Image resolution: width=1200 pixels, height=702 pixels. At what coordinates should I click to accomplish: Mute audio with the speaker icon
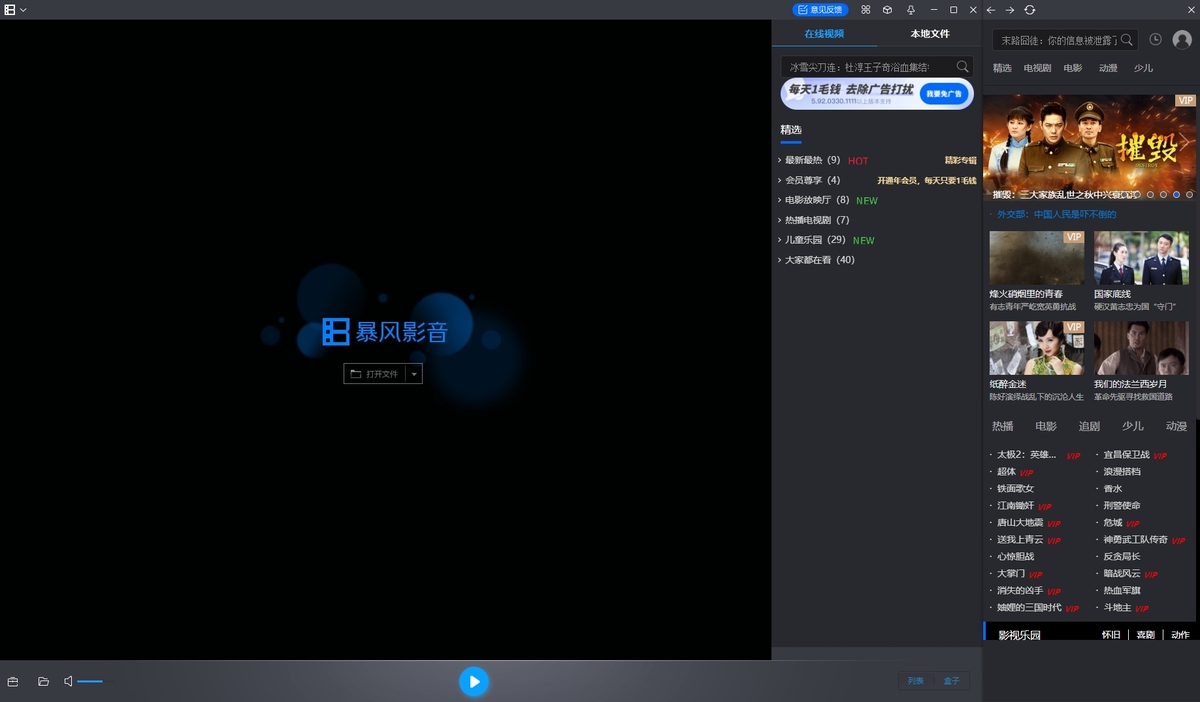[68, 681]
